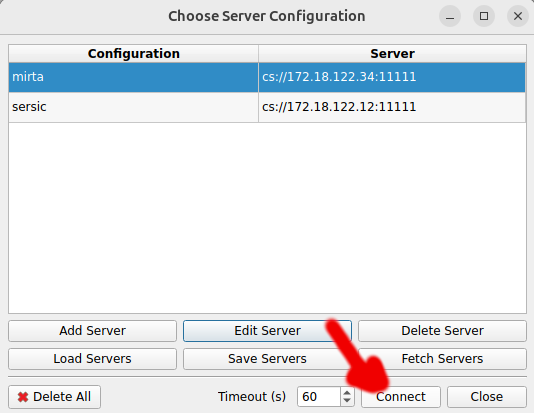The height and width of the screenshot is (413, 534).
Task: Select the sersic configuration row
Action: coord(267,107)
